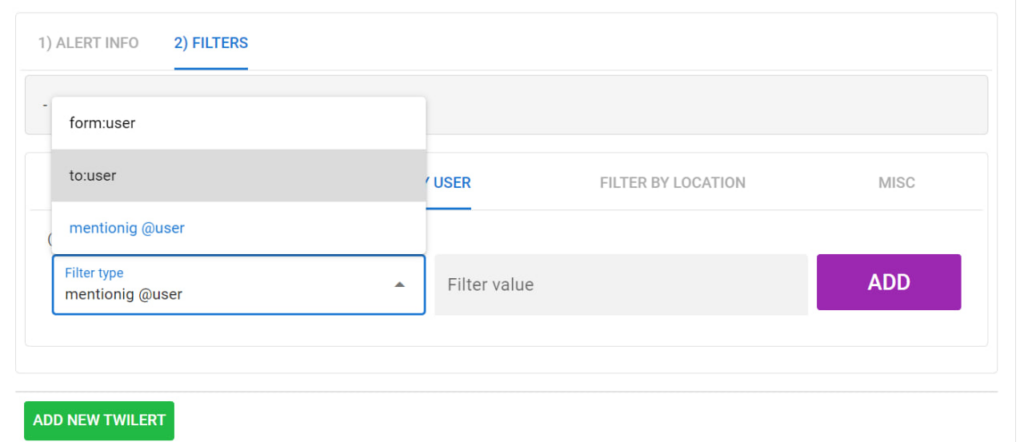Image resolution: width=1024 pixels, height=442 pixels.
Task: Click the selected value in Filter type field
Action: [x=123, y=295]
